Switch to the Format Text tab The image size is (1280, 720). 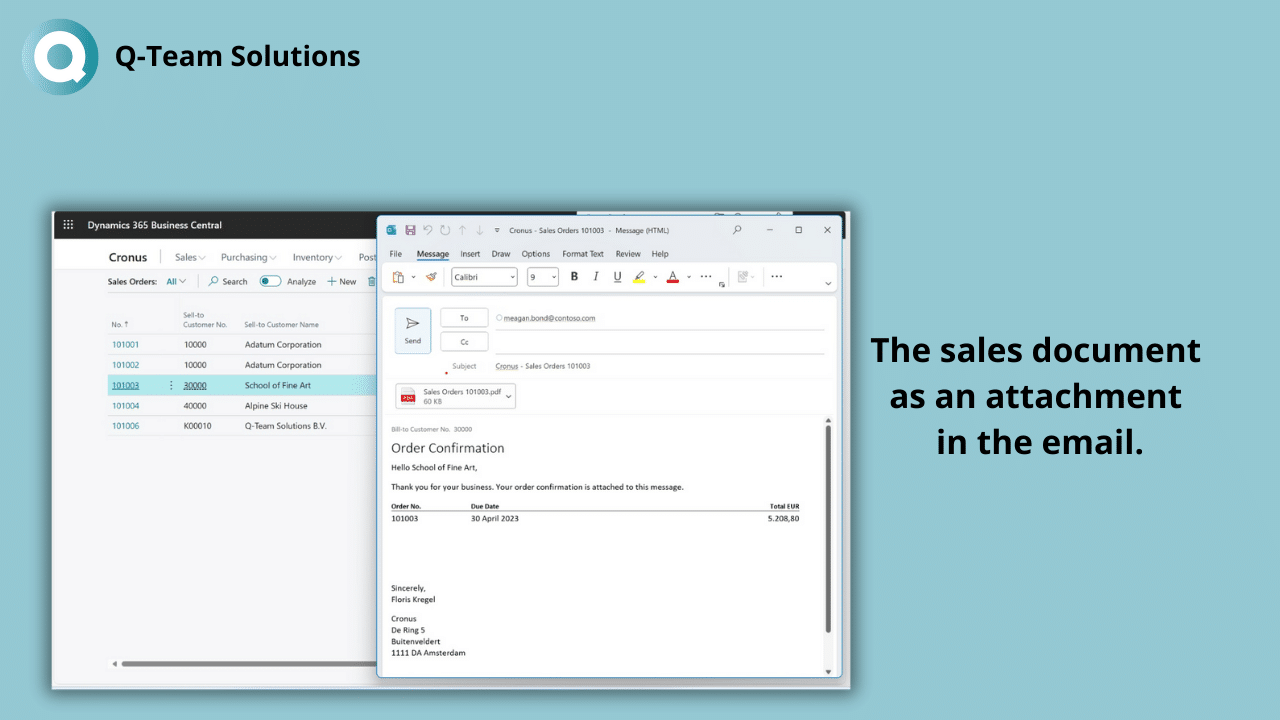tap(582, 254)
